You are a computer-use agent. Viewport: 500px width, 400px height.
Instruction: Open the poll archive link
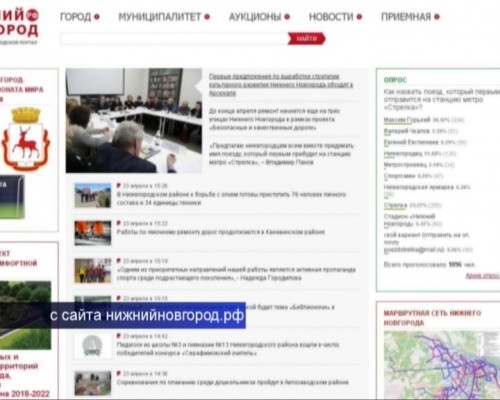482,276
